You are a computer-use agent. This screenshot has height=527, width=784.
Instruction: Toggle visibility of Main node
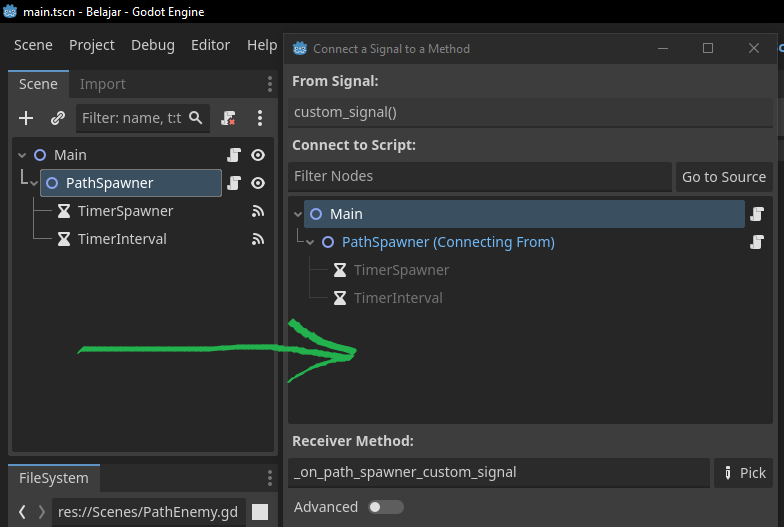(258, 155)
